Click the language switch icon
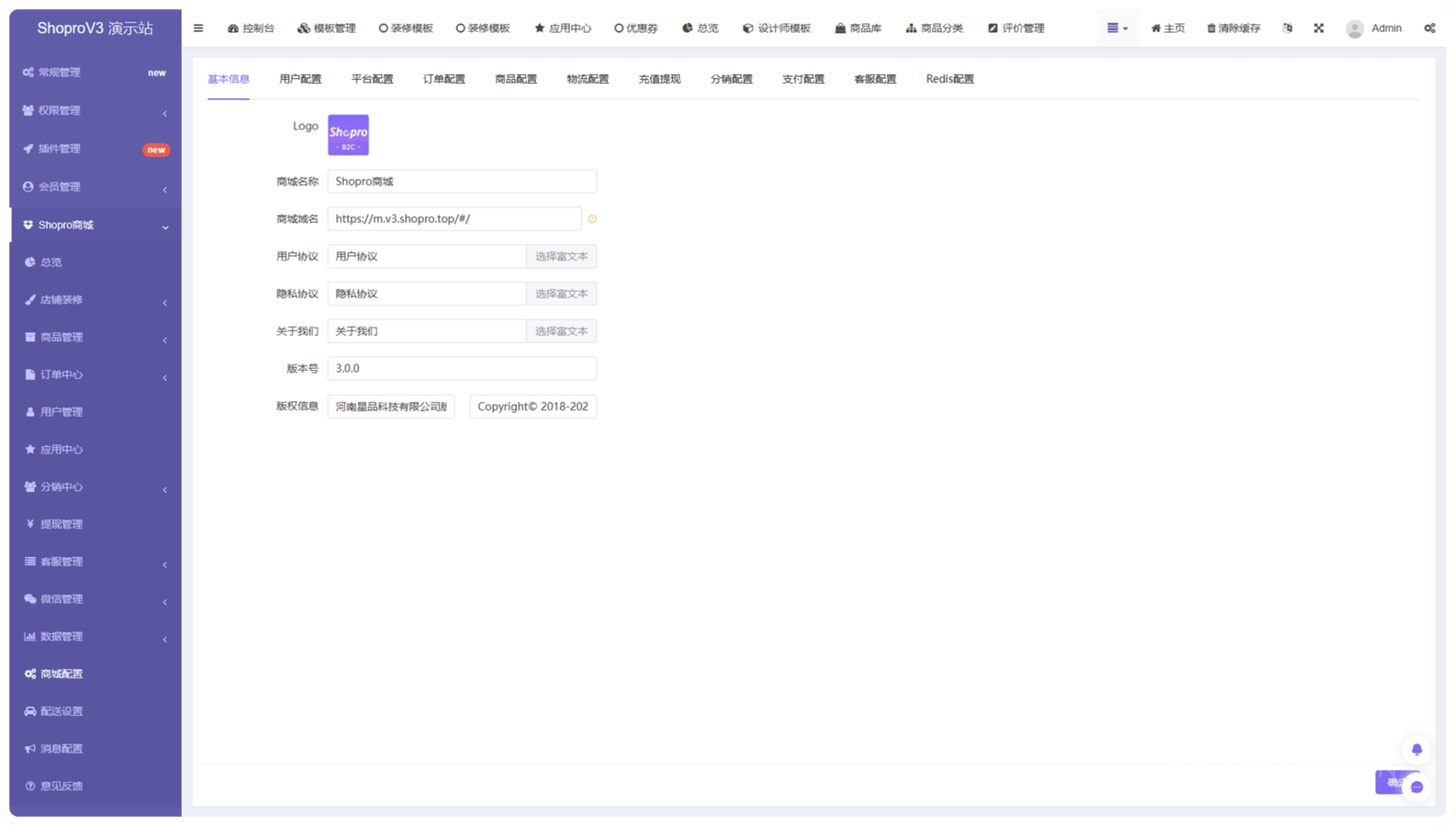This screenshot has height=826, width=1456. [1287, 28]
